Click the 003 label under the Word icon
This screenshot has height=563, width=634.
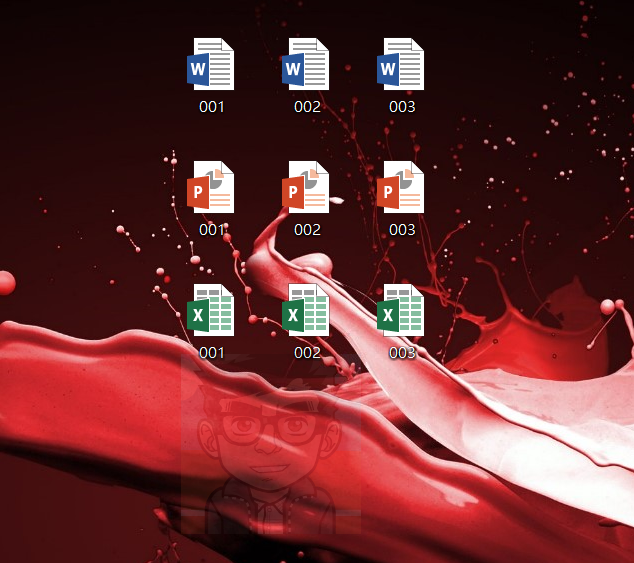tap(402, 107)
